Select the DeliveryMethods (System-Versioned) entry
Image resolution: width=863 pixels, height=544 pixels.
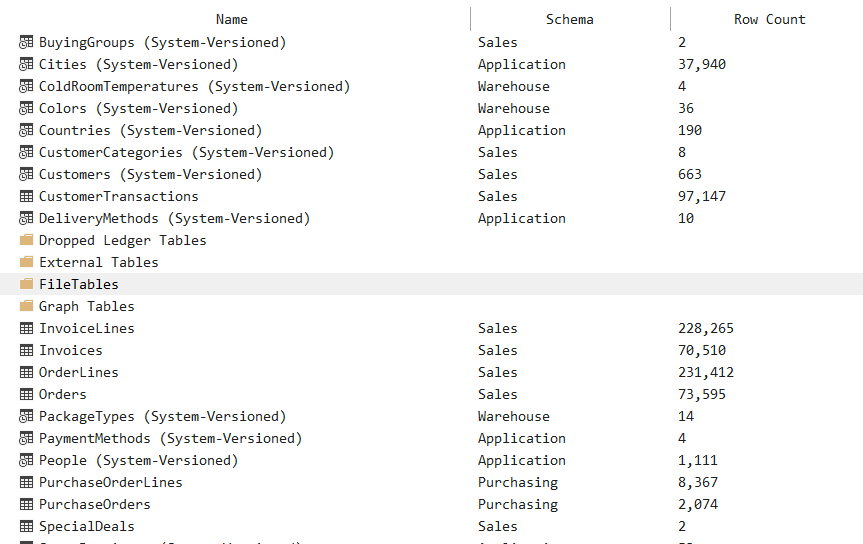pos(174,218)
